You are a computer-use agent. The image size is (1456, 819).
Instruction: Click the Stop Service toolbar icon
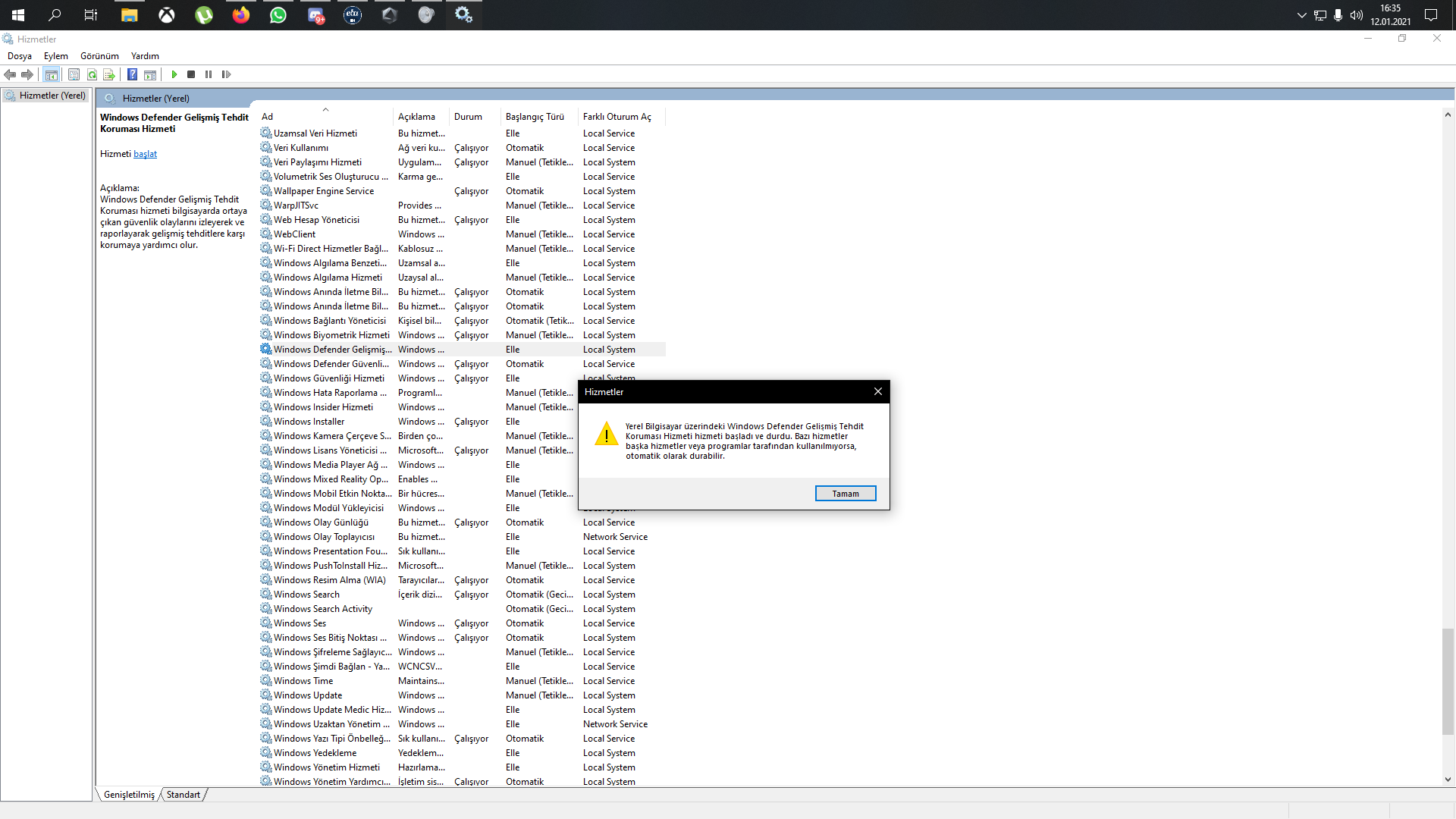[191, 74]
